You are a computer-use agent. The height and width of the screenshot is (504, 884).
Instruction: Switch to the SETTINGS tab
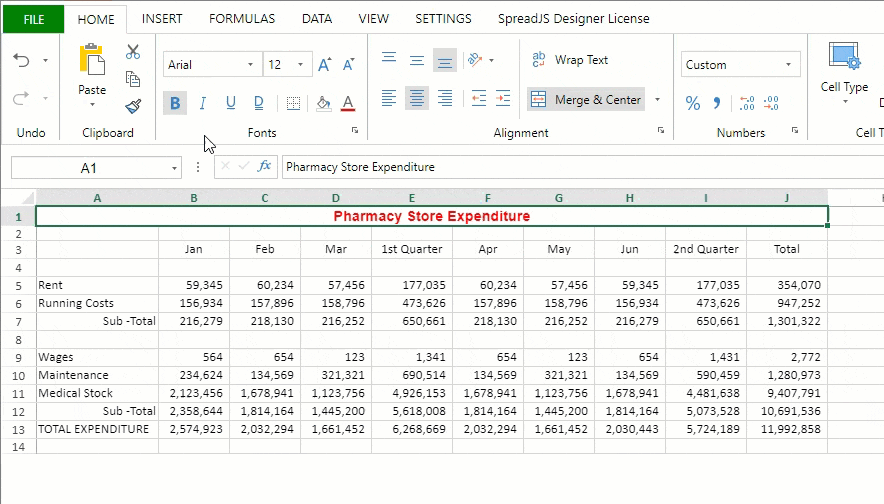pos(443,19)
